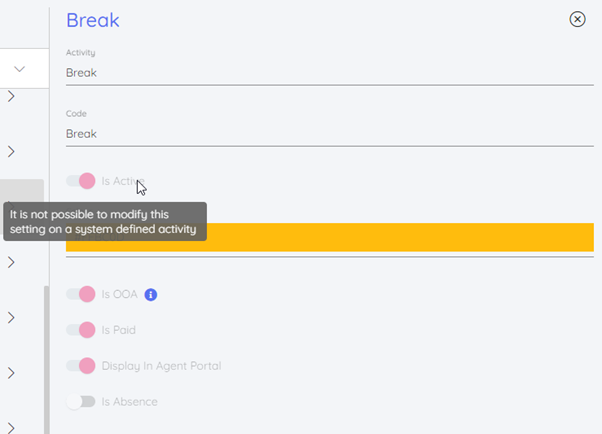Expand the topmost right-chevron sidebar row
This screenshot has width=602, height=434.
click(x=11, y=97)
